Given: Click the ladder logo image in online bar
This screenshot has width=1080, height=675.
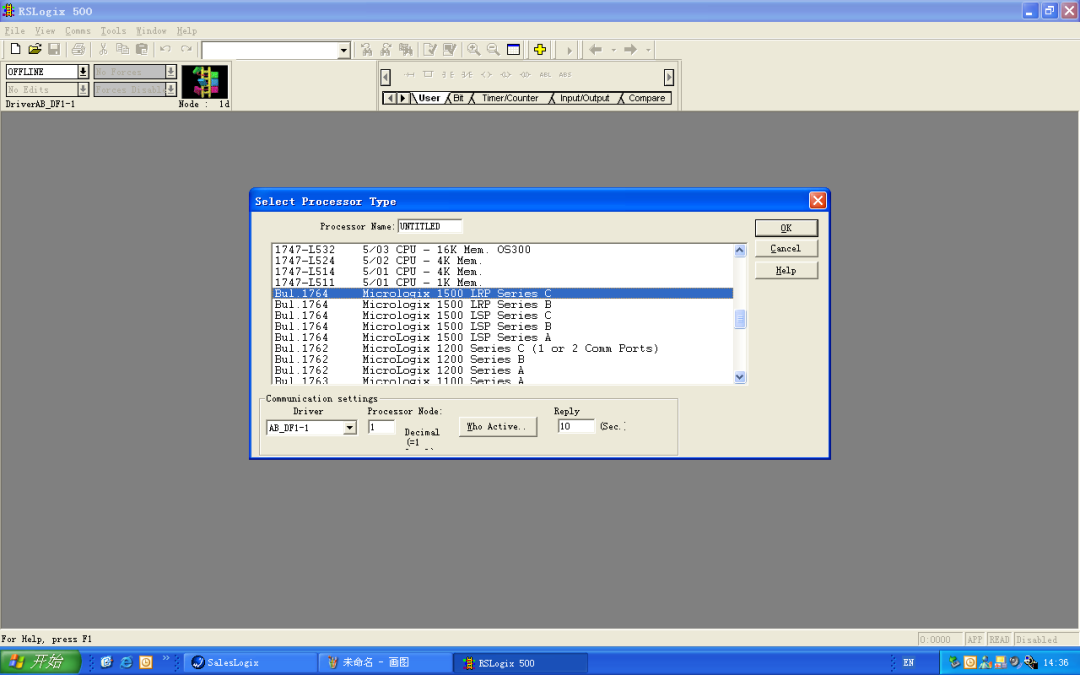Looking at the screenshot, I should [205, 81].
